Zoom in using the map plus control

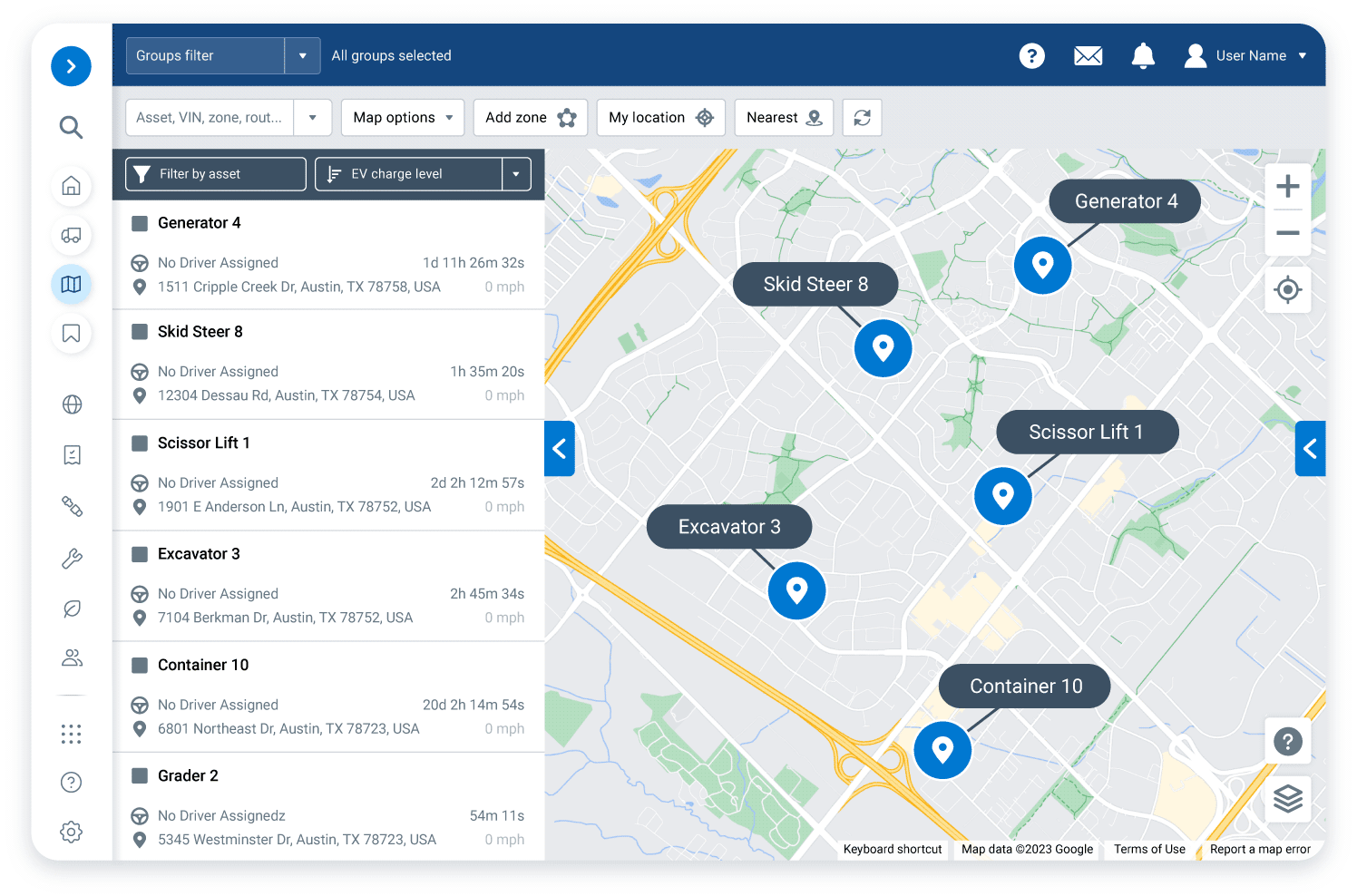tap(1287, 187)
